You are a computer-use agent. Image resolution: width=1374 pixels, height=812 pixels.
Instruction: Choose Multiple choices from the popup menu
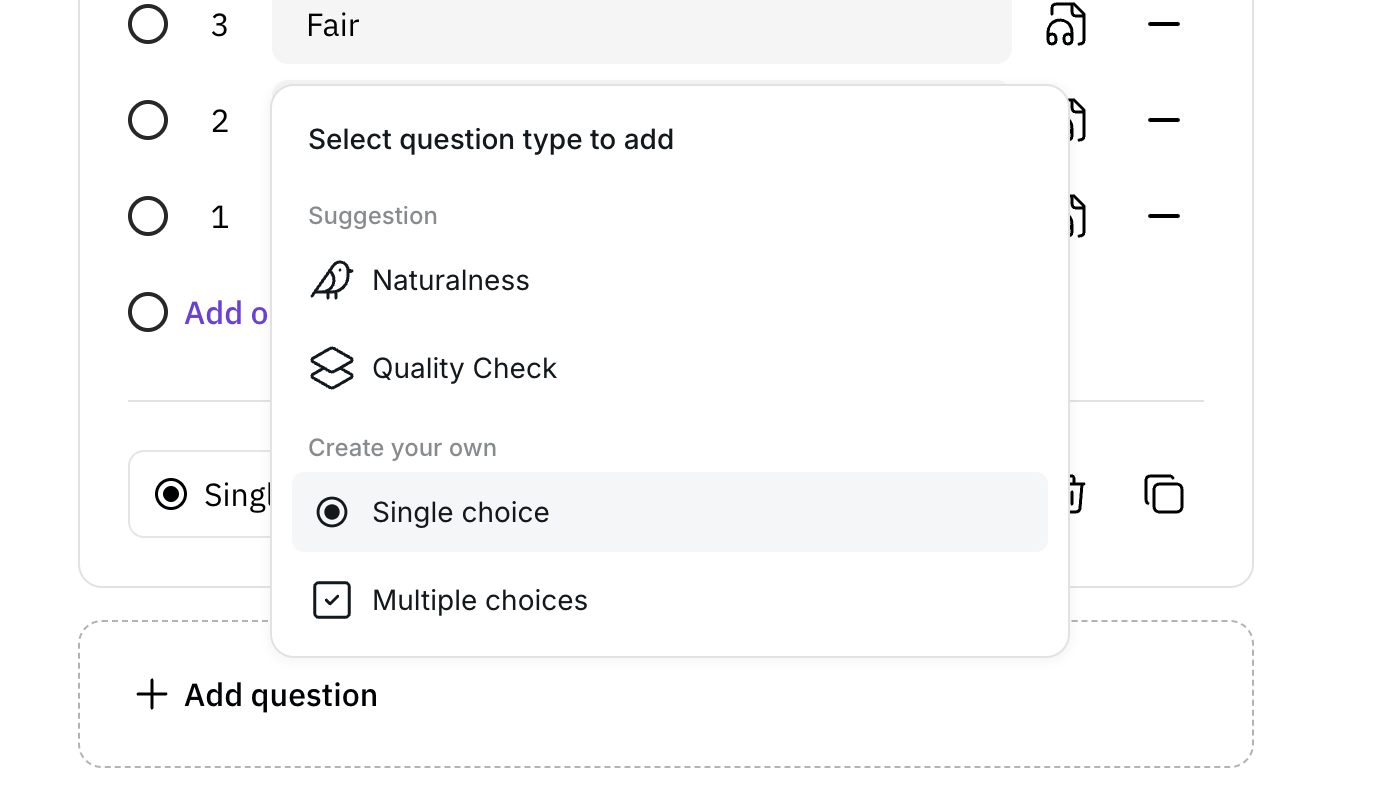[x=670, y=600]
